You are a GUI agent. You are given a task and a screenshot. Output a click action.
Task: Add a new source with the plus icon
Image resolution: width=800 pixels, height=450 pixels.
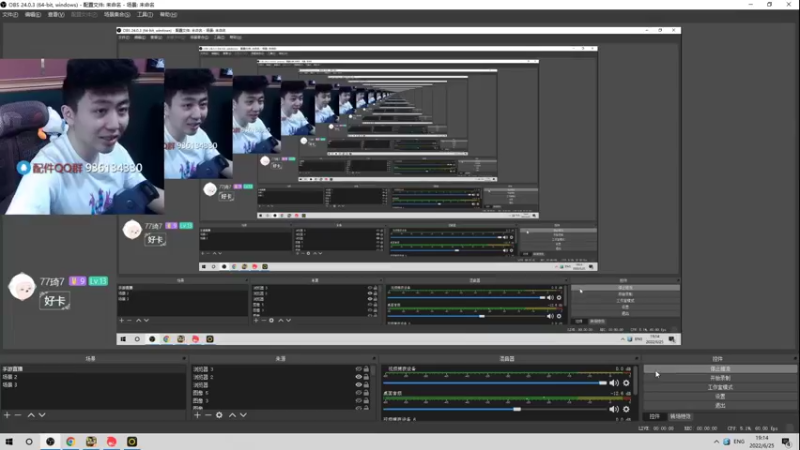click(x=197, y=415)
